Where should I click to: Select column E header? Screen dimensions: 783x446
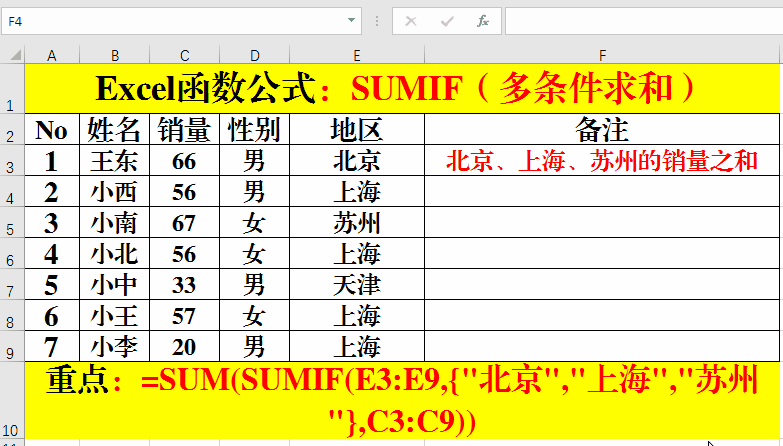tap(357, 55)
